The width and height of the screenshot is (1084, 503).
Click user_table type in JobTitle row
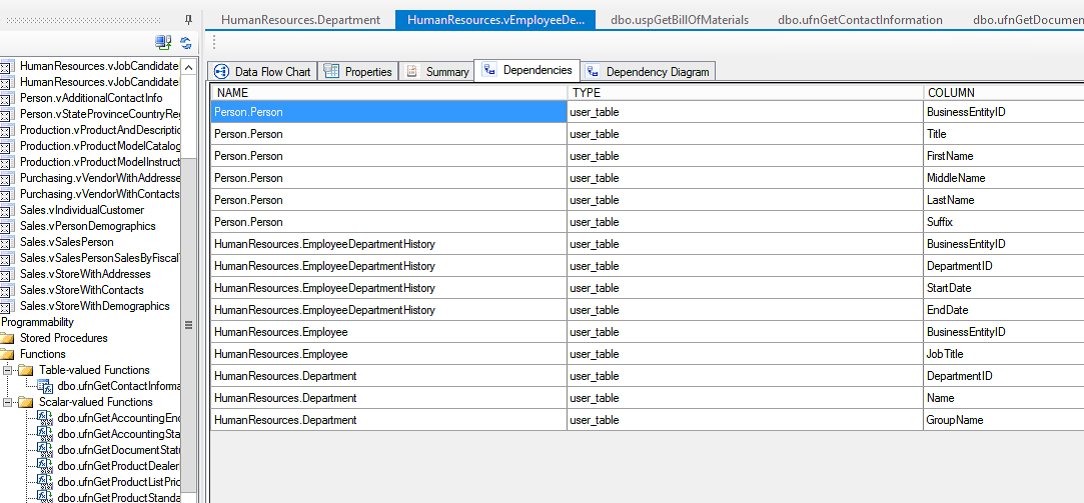click(745, 354)
